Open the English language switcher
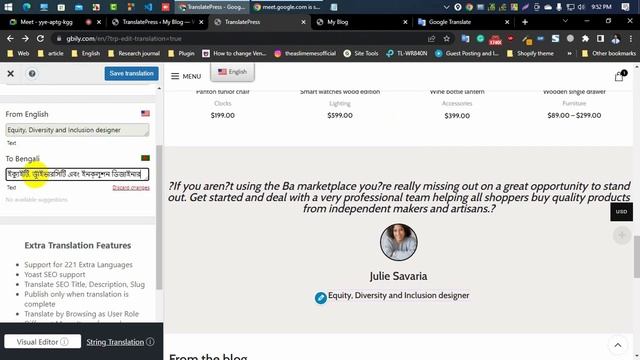The height and width of the screenshot is (360, 640). tap(232, 72)
